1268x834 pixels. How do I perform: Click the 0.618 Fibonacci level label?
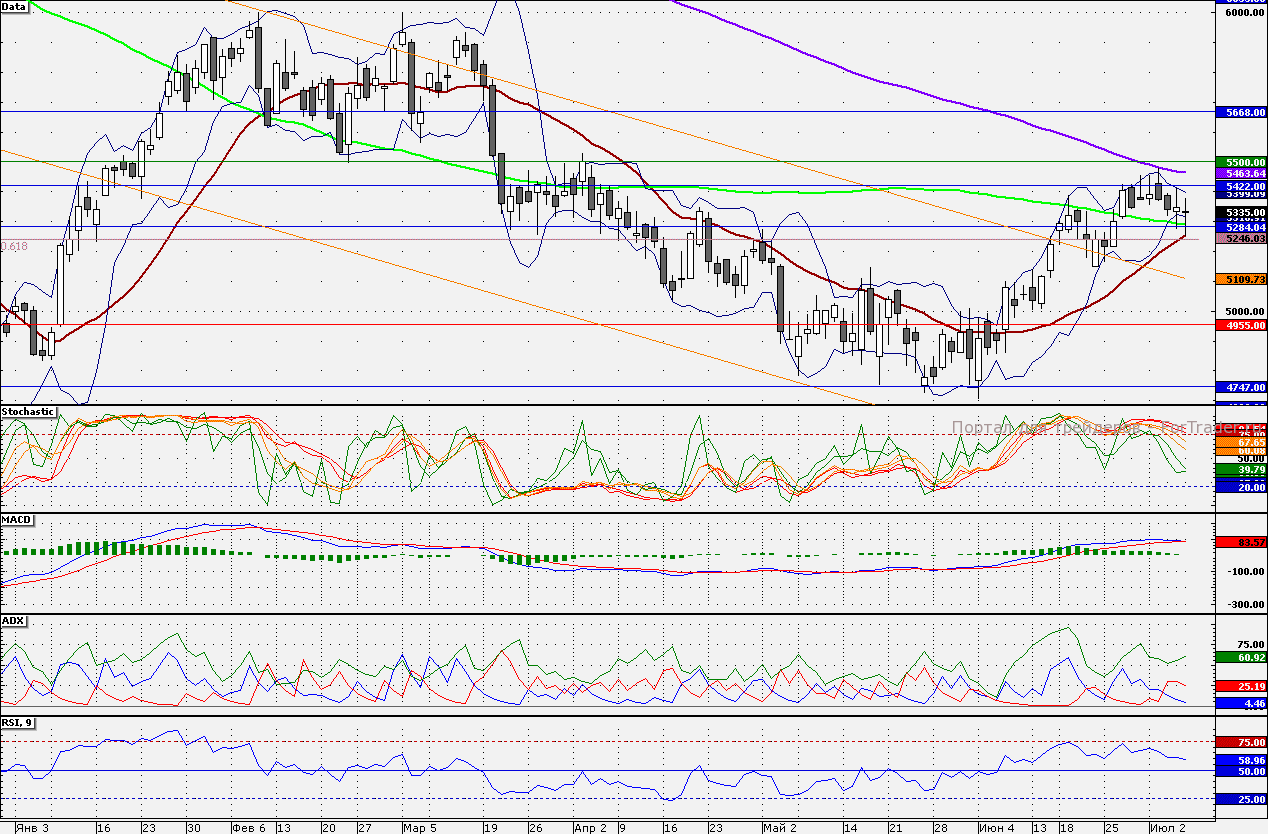coord(15,246)
